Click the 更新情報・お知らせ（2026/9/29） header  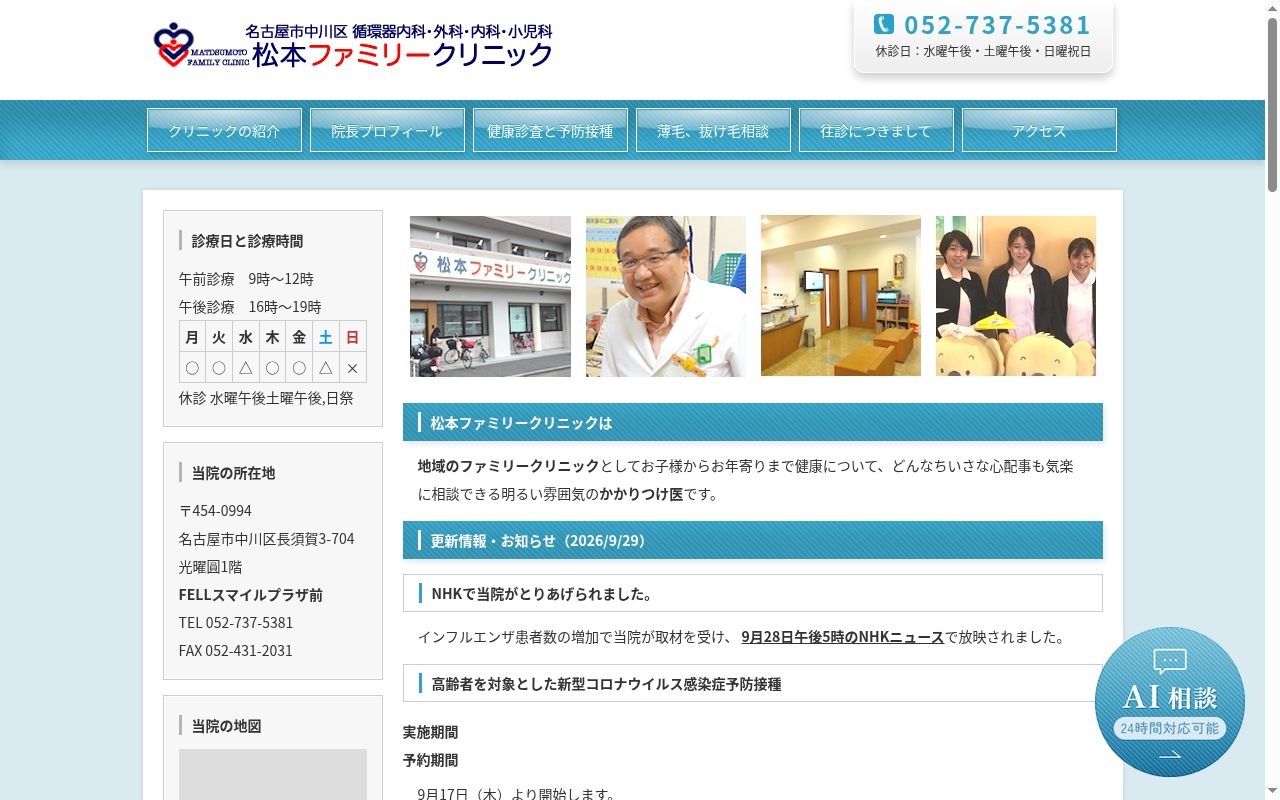point(753,540)
